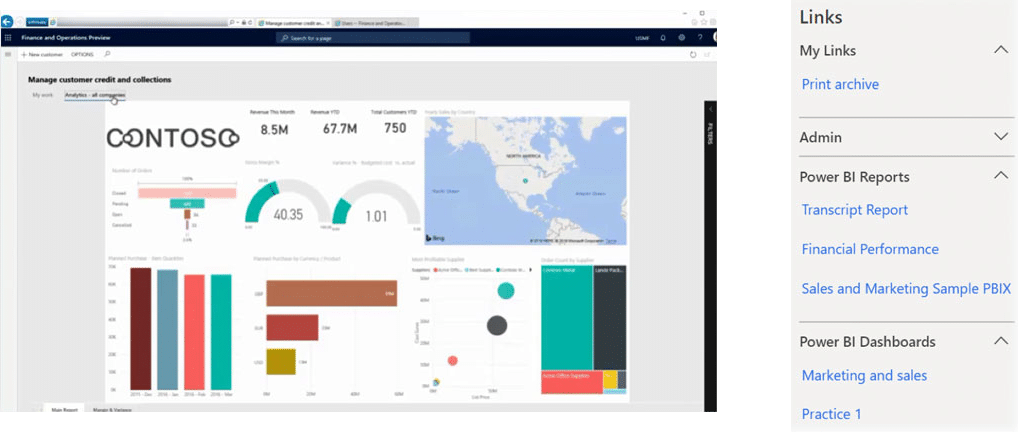Click the help question mark icon
The width and height of the screenshot is (1020, 432).
click(x=700, y=38)
